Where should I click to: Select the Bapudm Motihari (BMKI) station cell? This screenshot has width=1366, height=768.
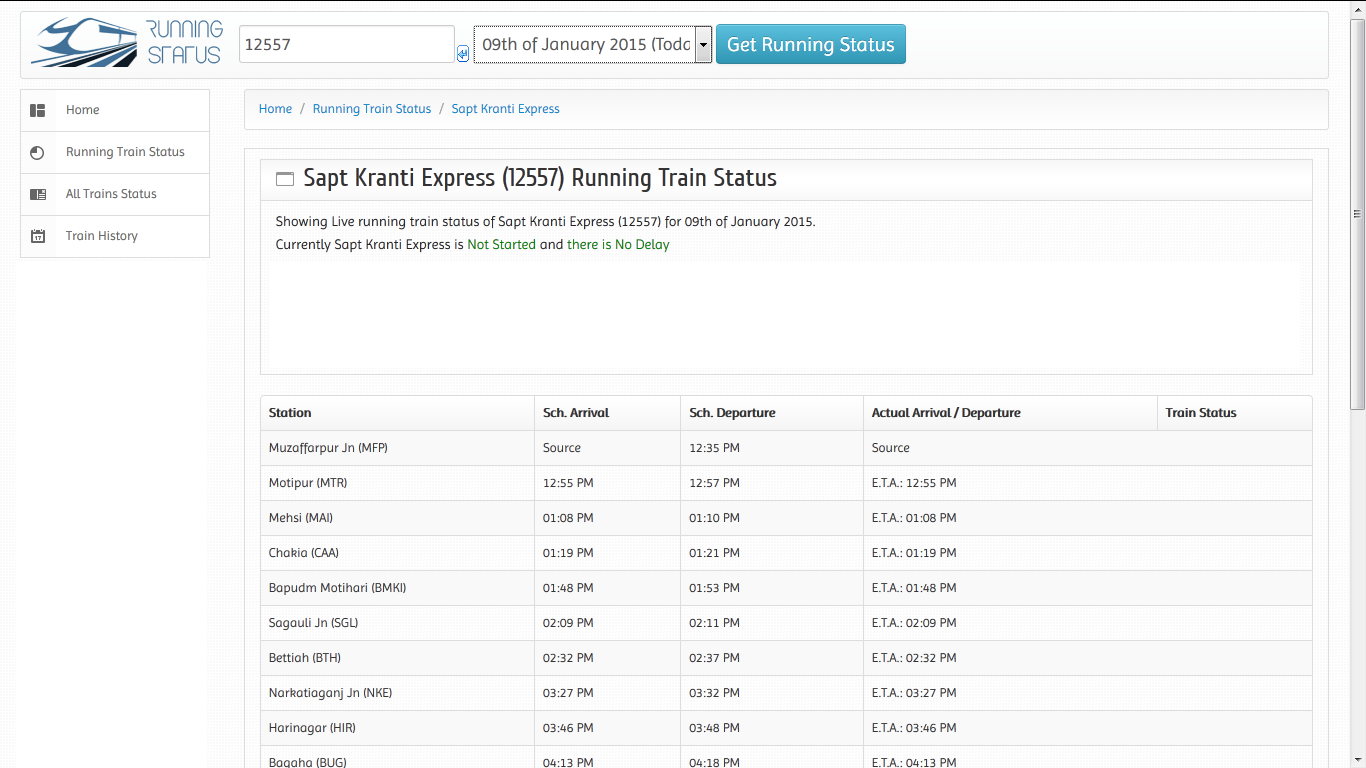[397, 588]
